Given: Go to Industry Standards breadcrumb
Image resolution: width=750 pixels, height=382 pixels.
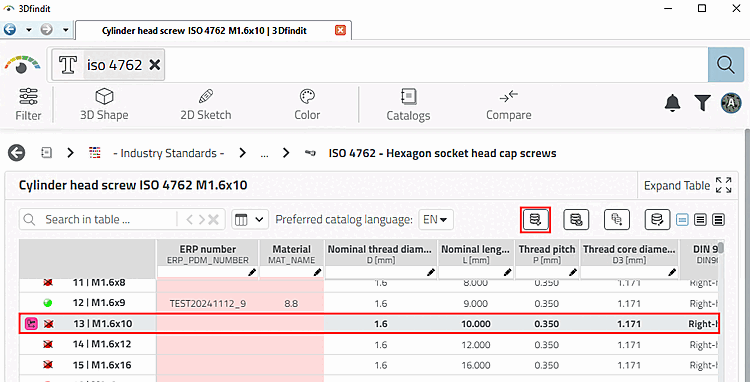Looking at the screenshot, I should 169,153.
